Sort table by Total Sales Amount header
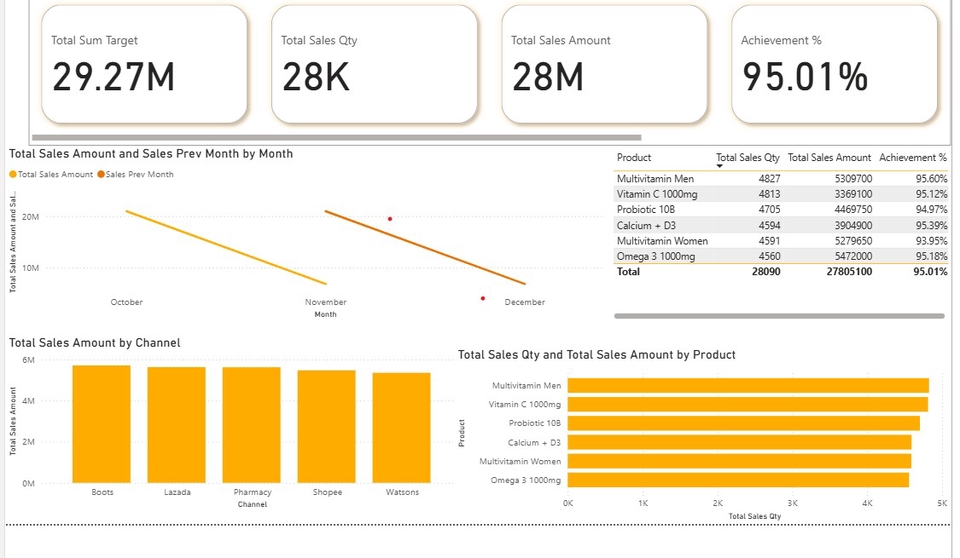960x558 pixels. pyautogui.click(x=829, y=158)
